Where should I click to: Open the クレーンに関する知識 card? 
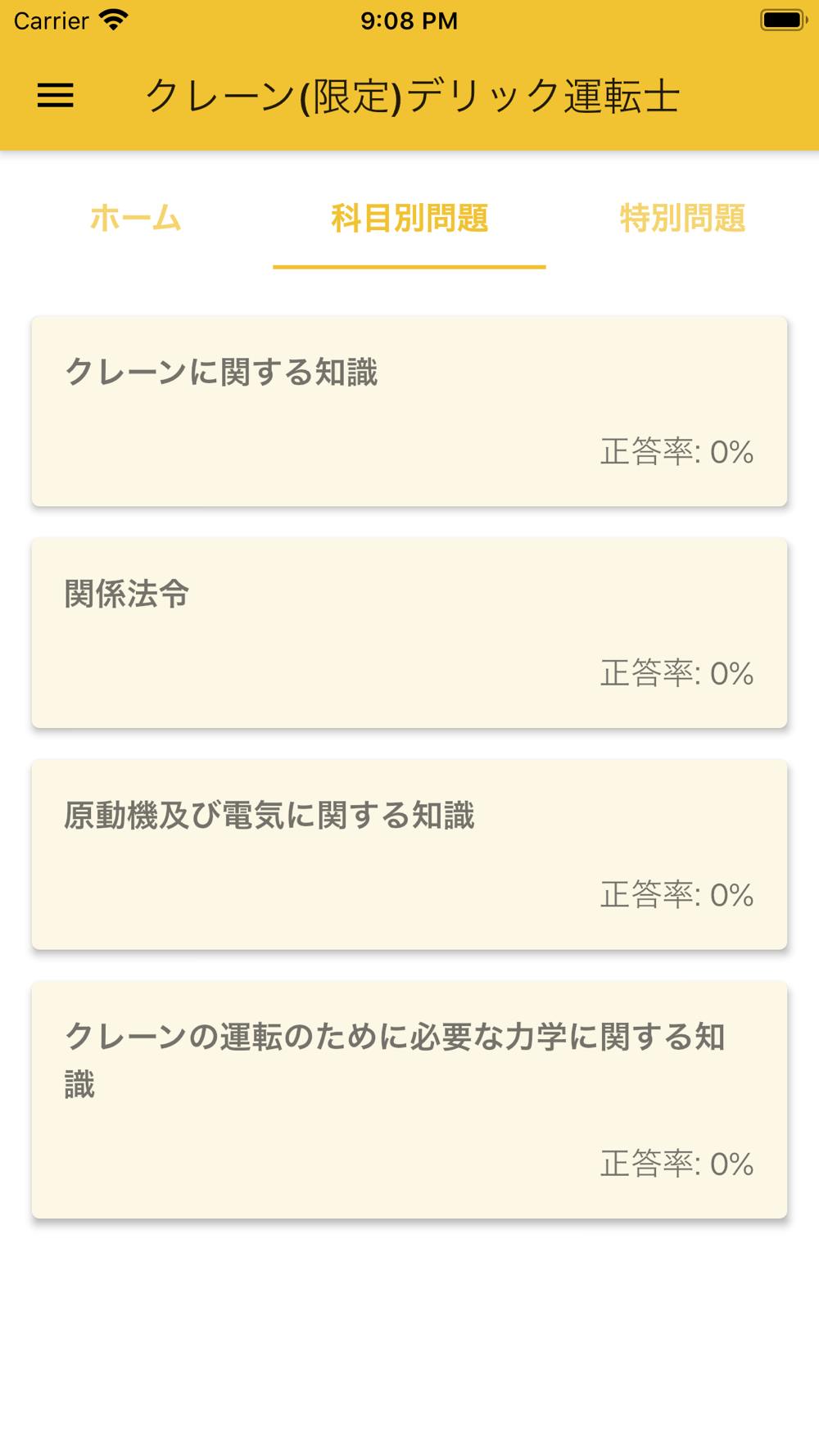(x=409, y=411)
